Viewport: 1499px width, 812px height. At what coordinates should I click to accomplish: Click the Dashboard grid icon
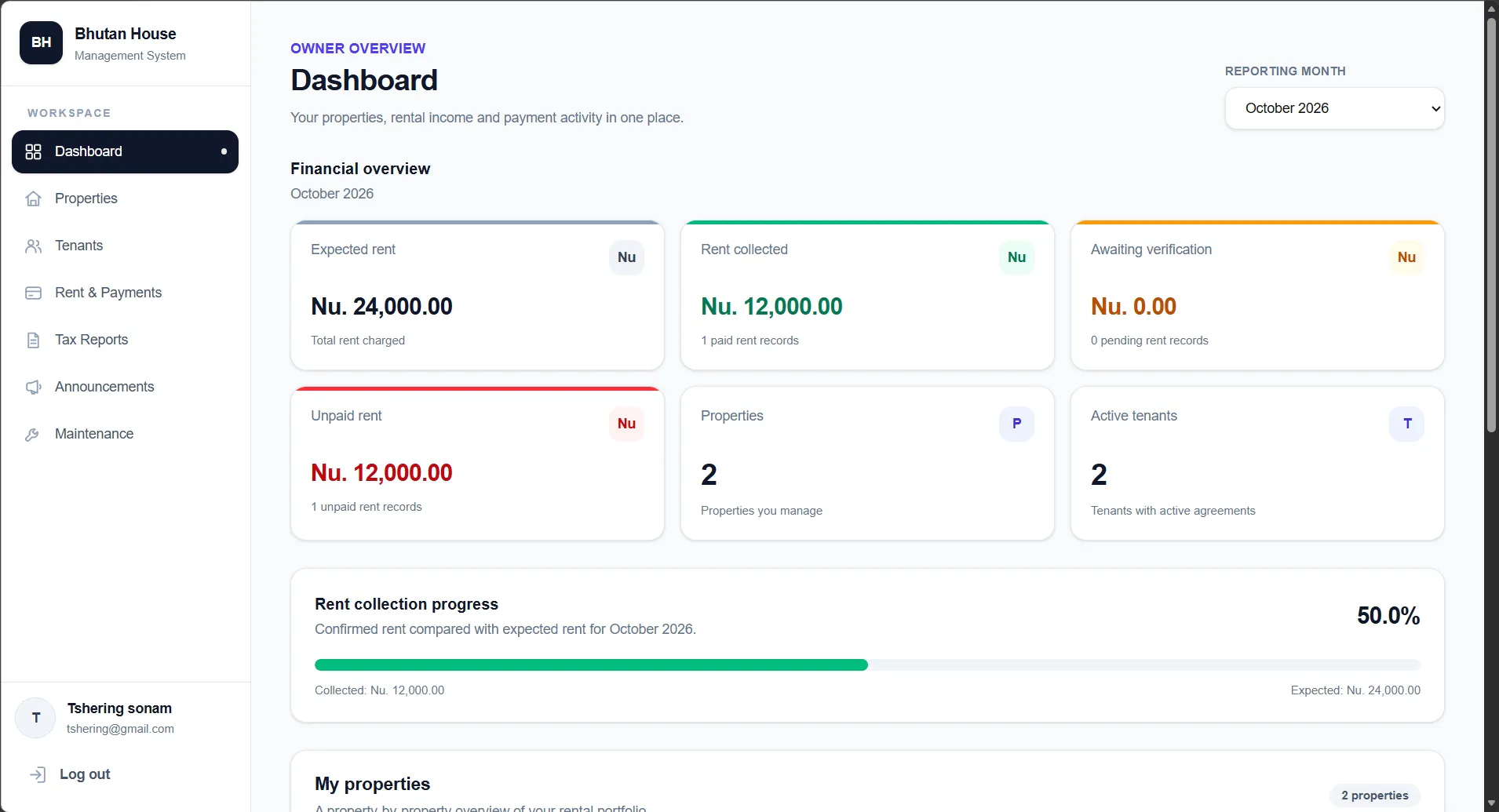(x=33, y=151)
